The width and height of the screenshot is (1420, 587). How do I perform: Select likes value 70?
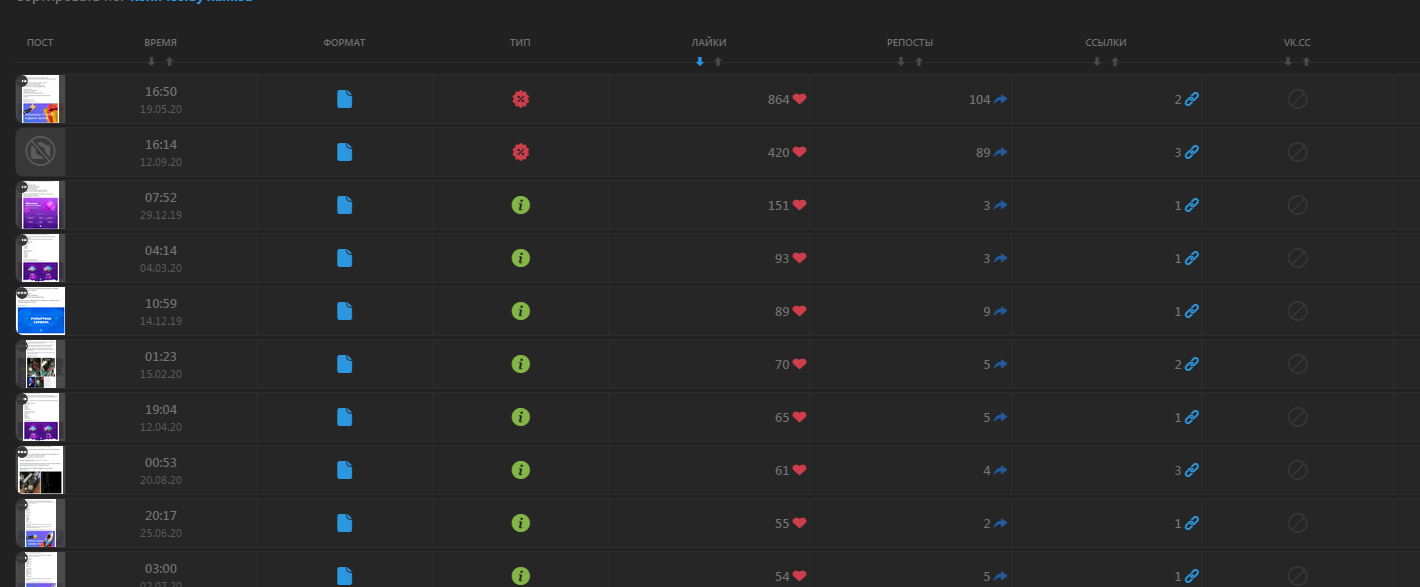point(782,364)
